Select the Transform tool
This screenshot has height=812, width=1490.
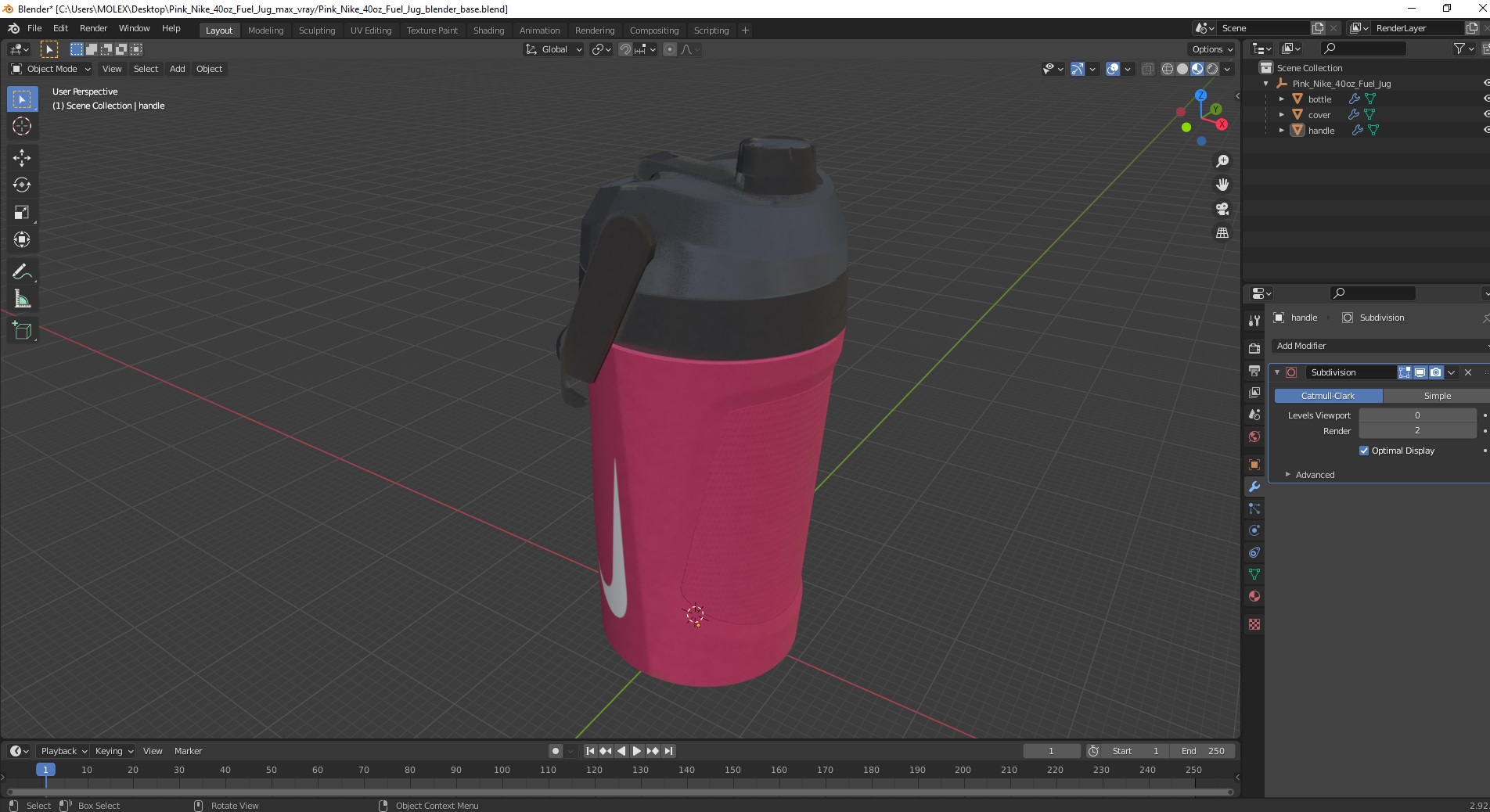[x=22, y=239]
